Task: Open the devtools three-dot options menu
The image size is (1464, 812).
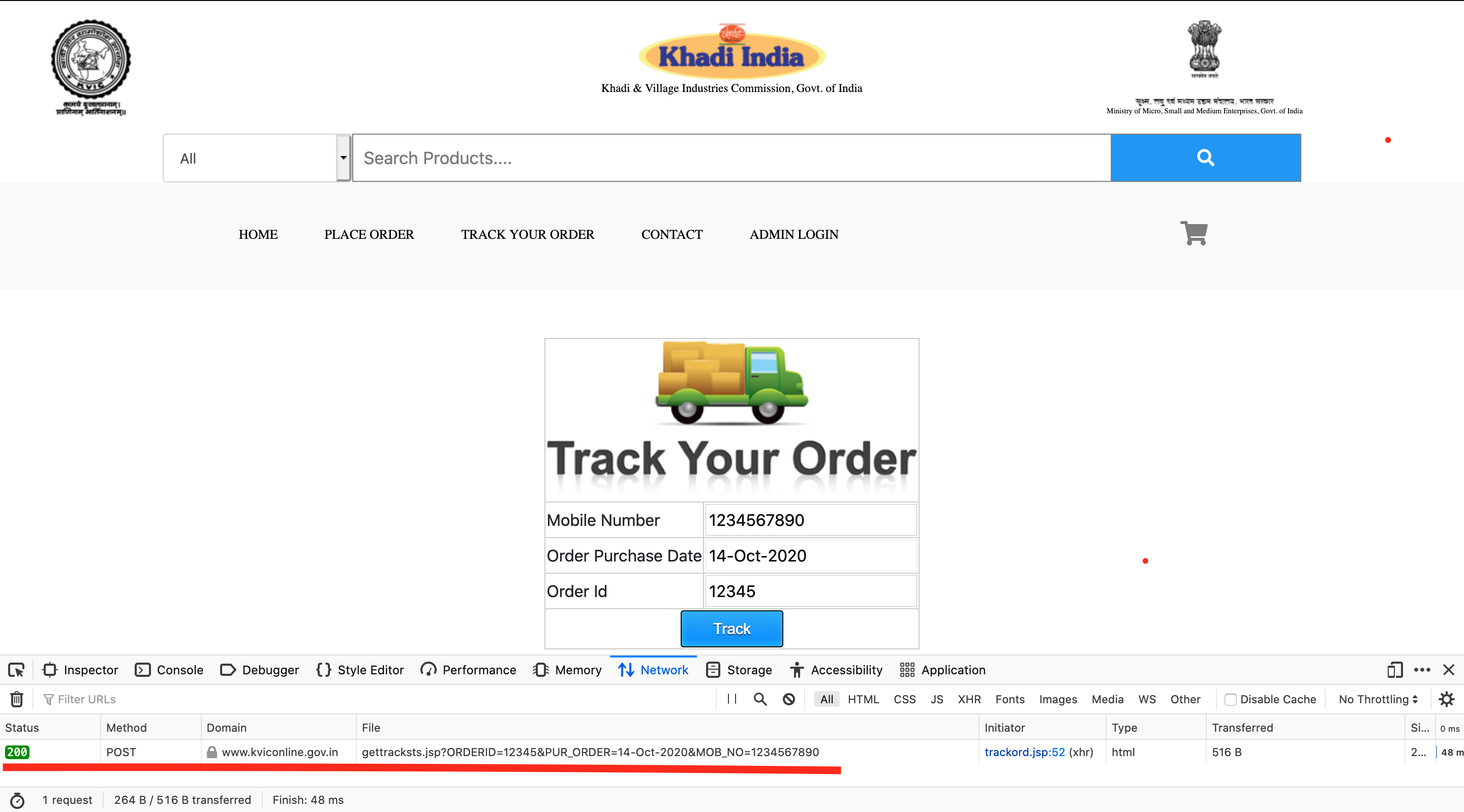Action: 1422,670
